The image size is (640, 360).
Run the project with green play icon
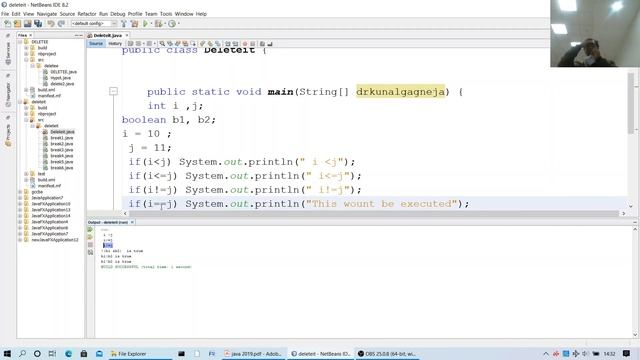tap(145, 24)
